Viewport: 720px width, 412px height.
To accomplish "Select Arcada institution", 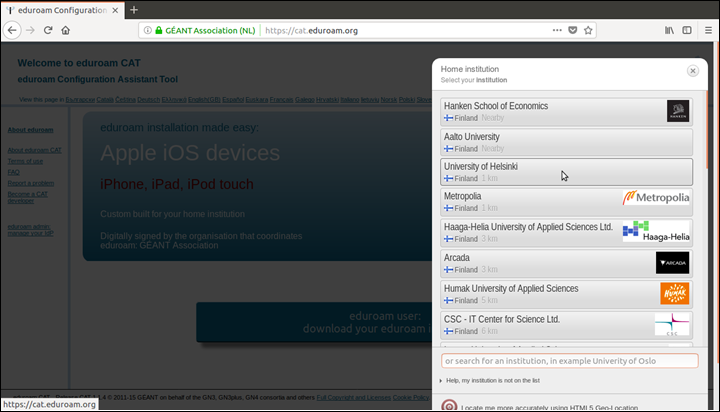I will 566,263.
